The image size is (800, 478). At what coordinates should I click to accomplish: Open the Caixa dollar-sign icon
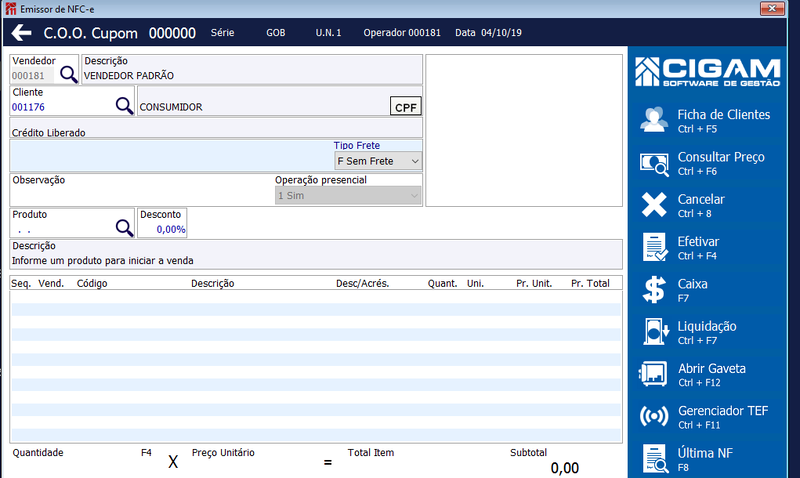[x=654, y=290]
